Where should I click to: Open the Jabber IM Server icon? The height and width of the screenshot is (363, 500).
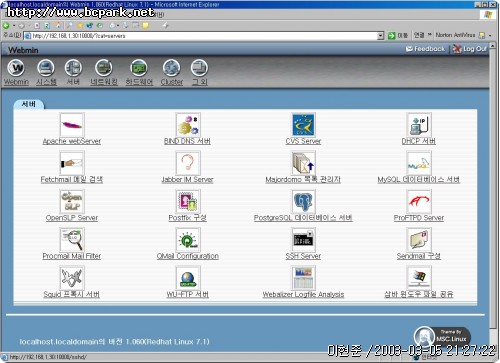pyautogui.click(x=188, y=163)
